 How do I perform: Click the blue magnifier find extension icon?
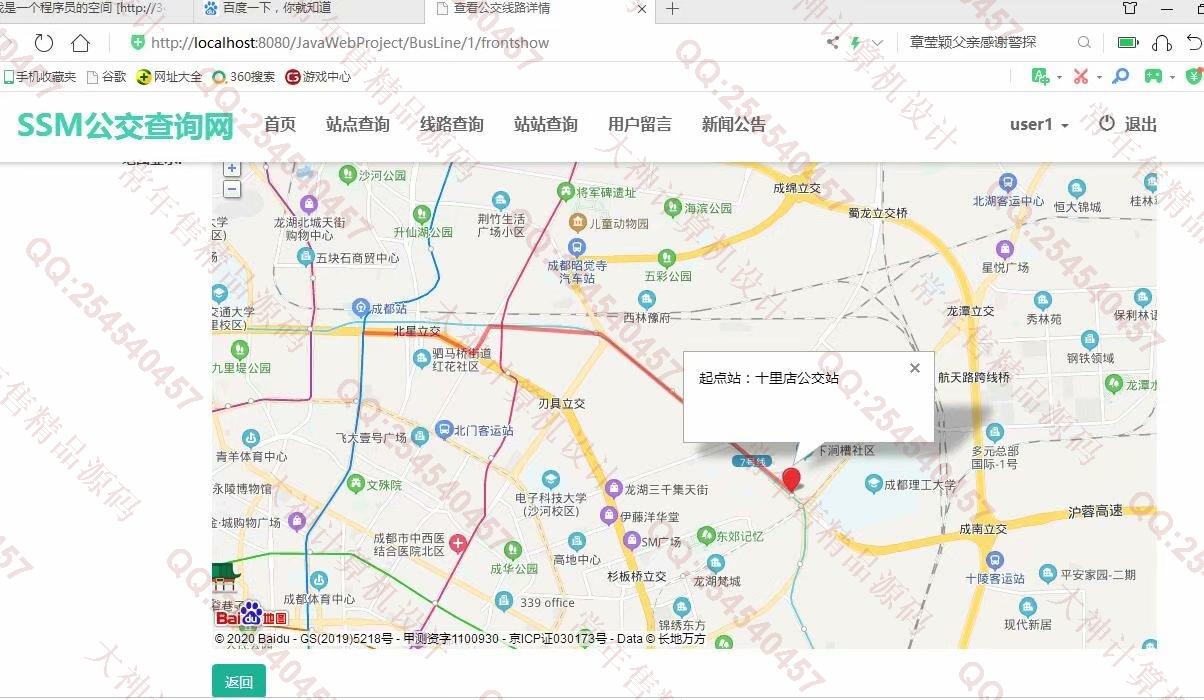click(x=1121, y=76)
